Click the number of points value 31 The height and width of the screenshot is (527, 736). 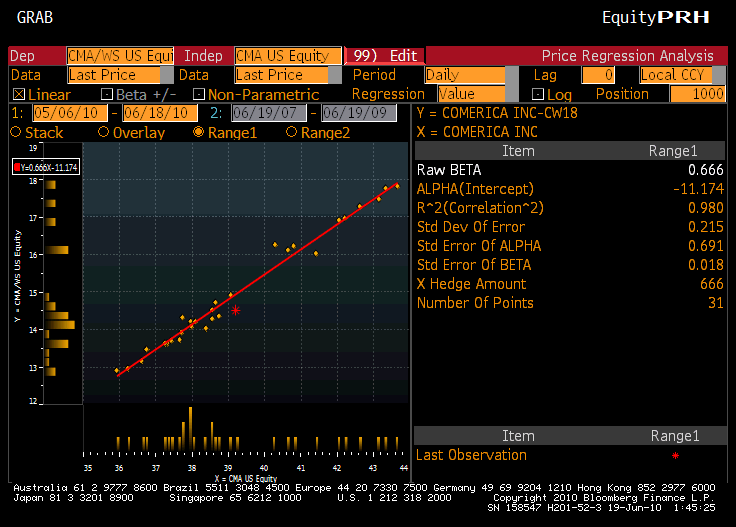(716, 303)
